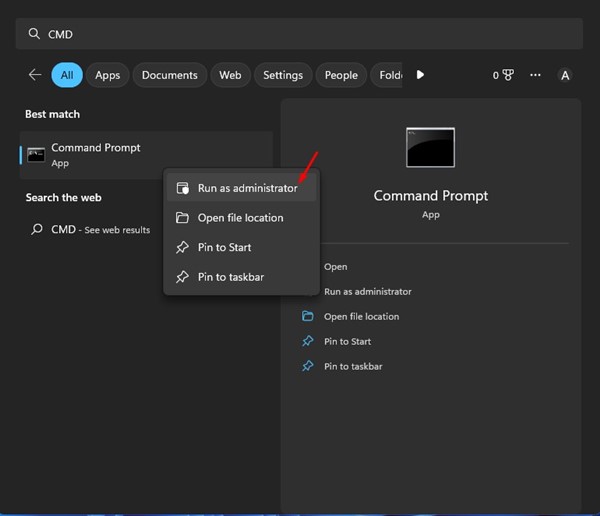Click Pin to Start in preview pane
Screen dimensions: 600x516
click(x=347, y=341)
